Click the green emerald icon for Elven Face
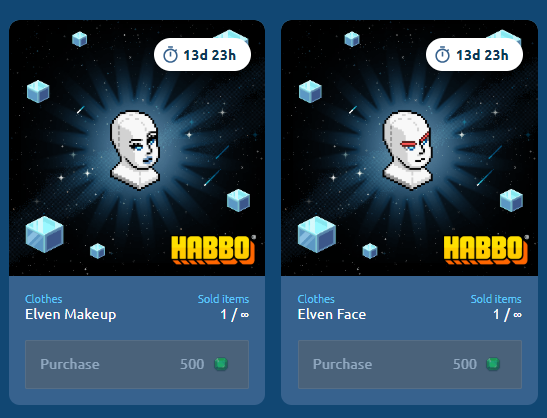The width and height of the screenshot is (547, 418). point(493,364)
